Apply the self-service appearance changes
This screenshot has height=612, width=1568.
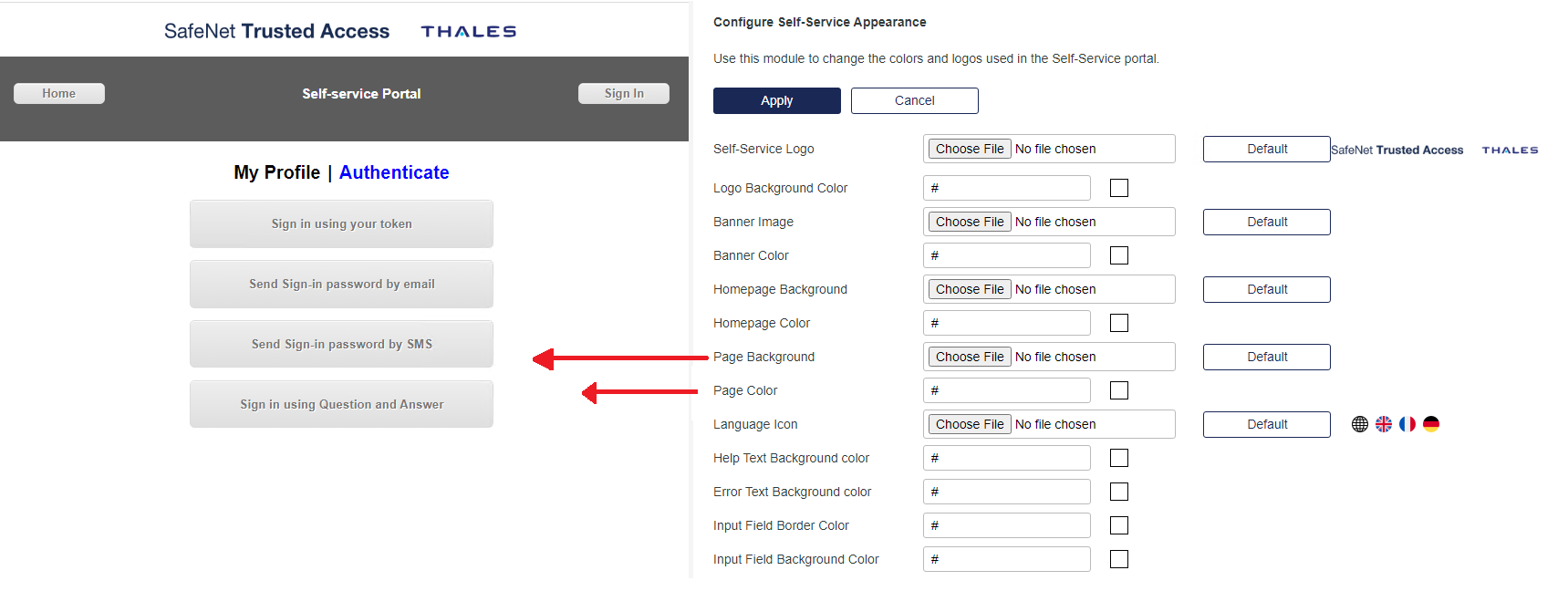(776, 100)
